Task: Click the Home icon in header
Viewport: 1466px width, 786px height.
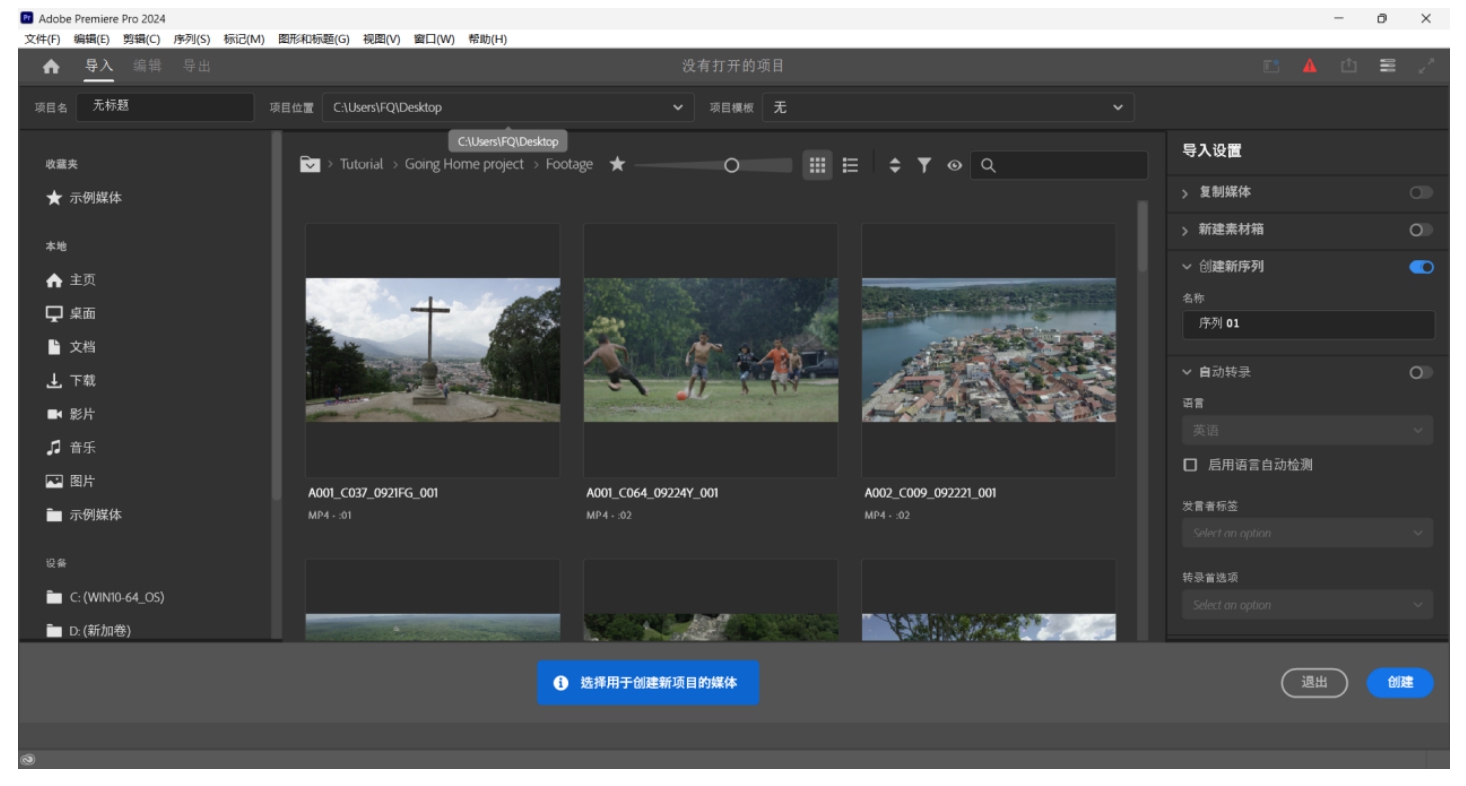Action: click(52, 66)
